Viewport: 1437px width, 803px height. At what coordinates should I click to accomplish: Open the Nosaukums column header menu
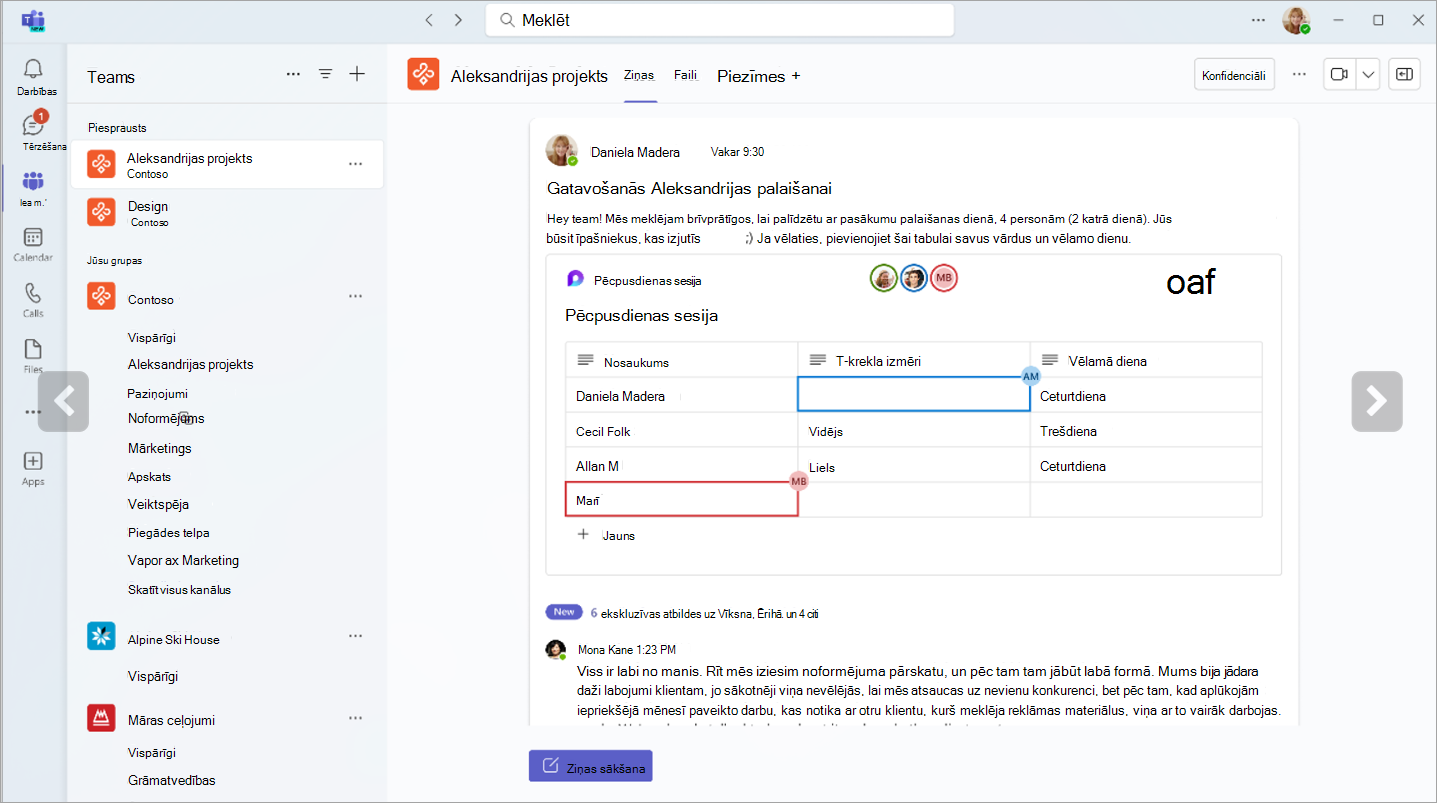(585, 360)
